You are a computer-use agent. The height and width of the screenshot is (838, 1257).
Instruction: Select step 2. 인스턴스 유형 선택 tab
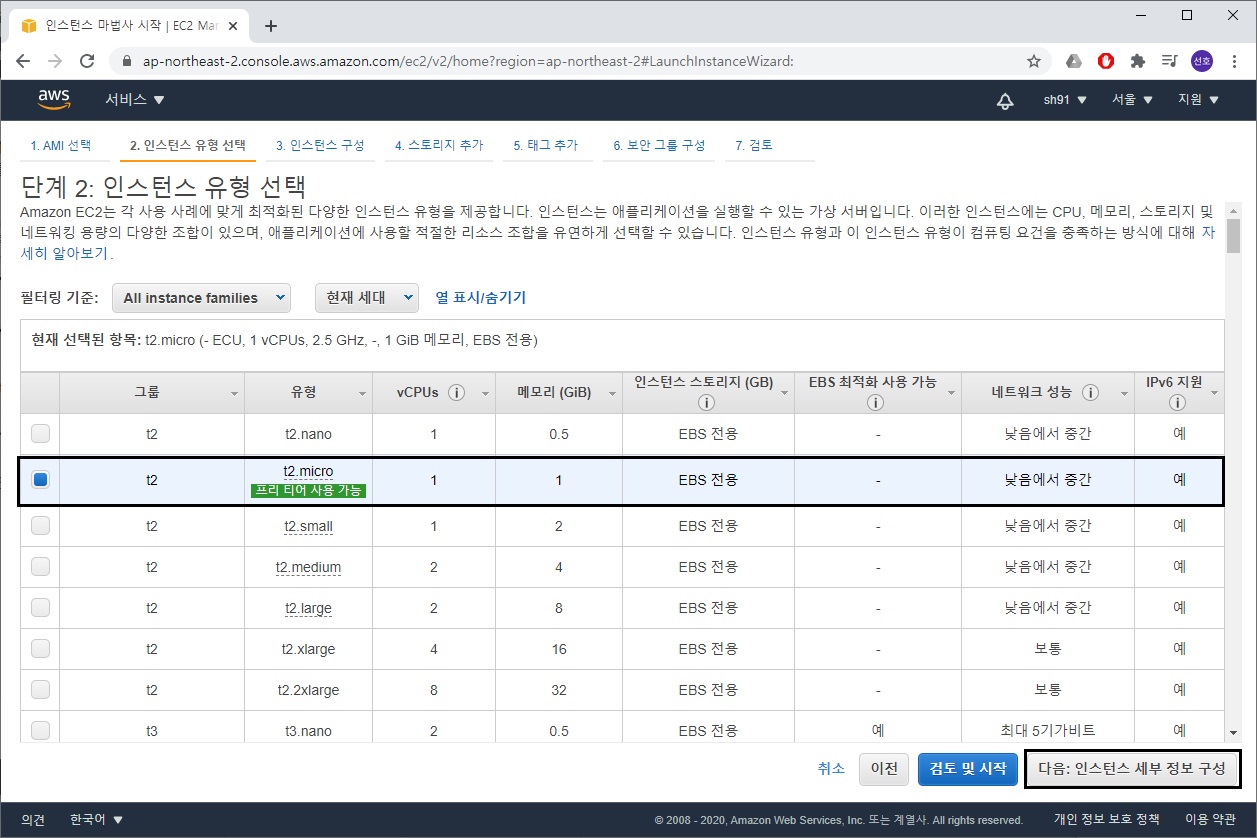tap(186, 146)
